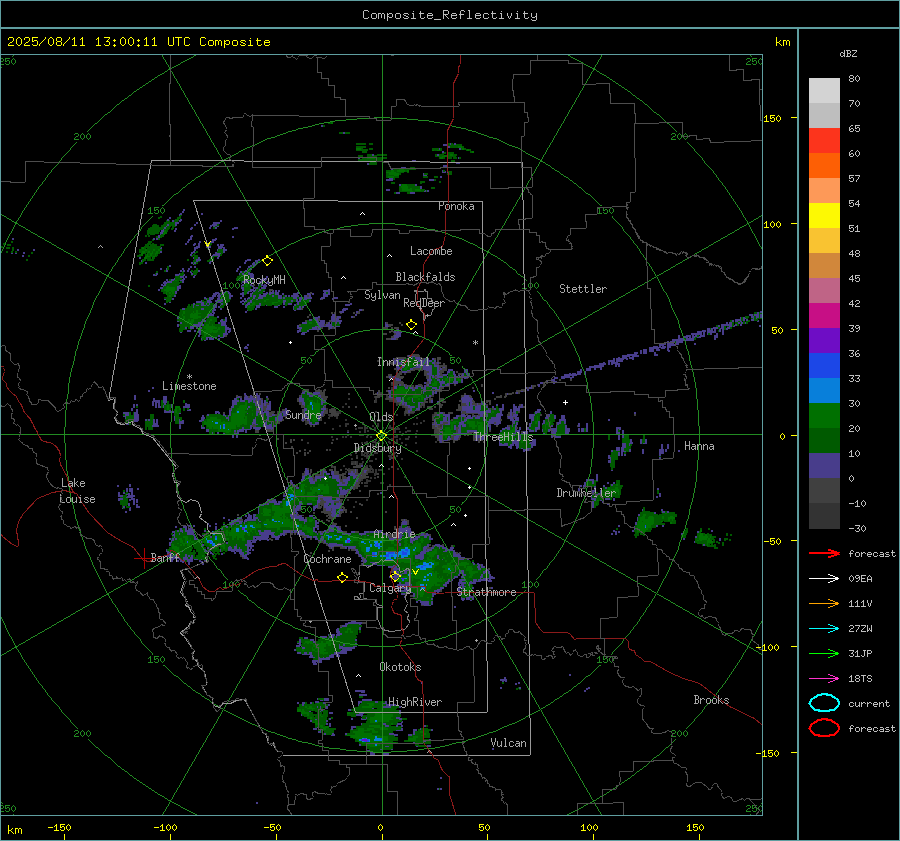The width and height of the screenshot is (900, 841).
Task: Click the Banff label
Action: (165, 557)
